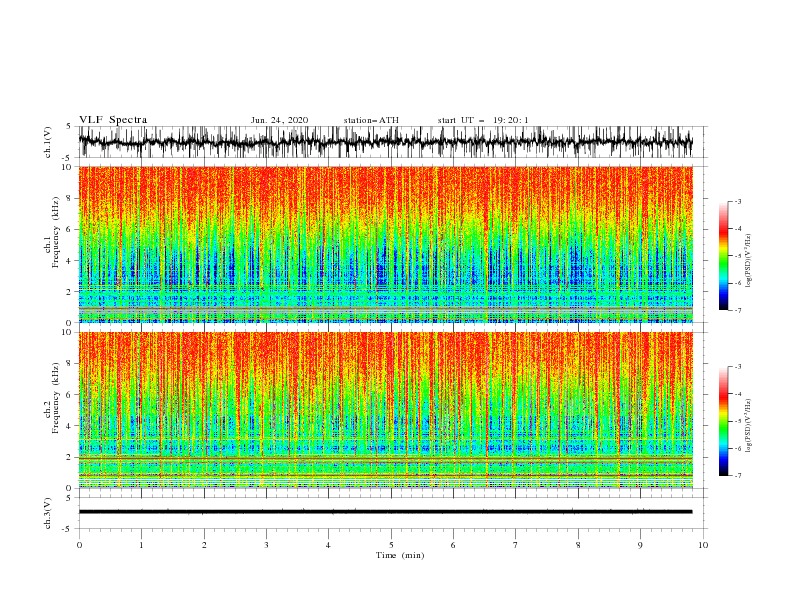Click the "-7" label on ch.2 color bar
This screenshot has width=792, height=612.
[x=737, y=476]
